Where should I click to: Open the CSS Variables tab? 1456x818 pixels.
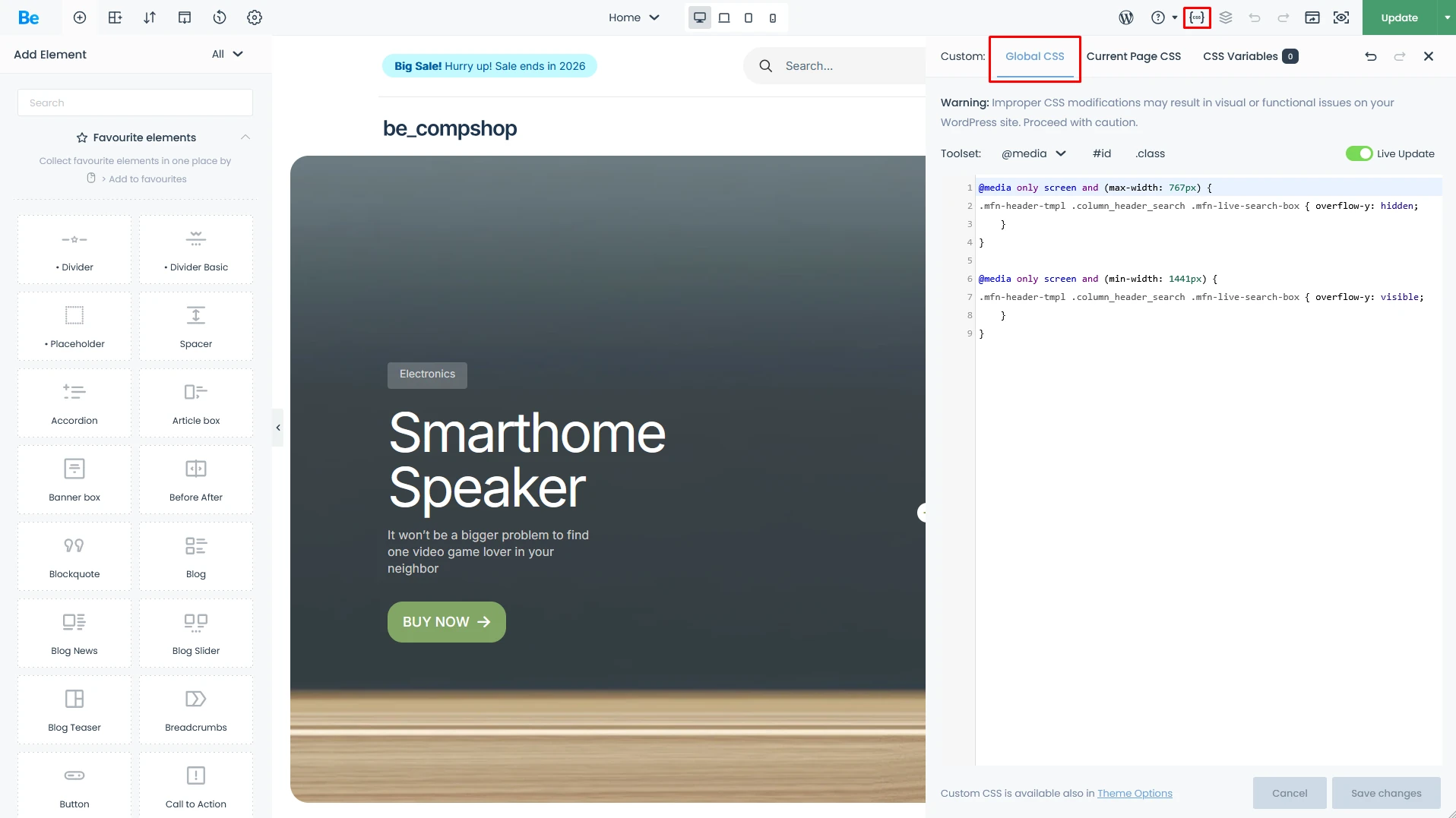click(1241, 56)
